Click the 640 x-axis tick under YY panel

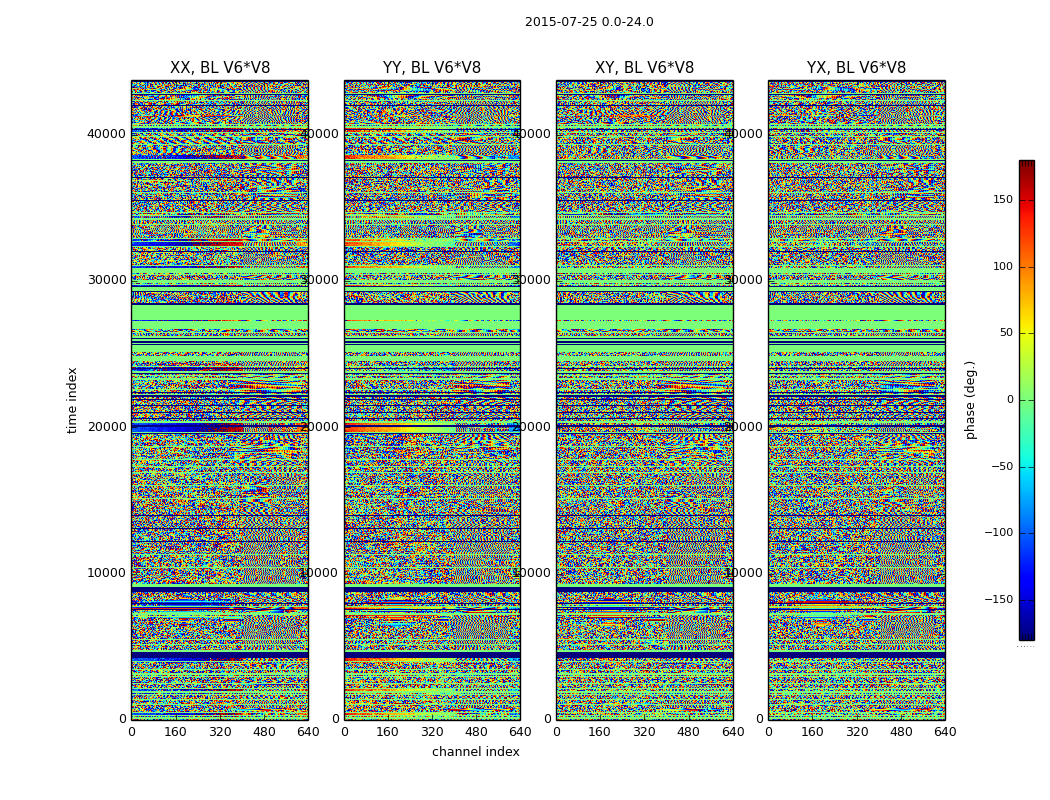[520, 732]
